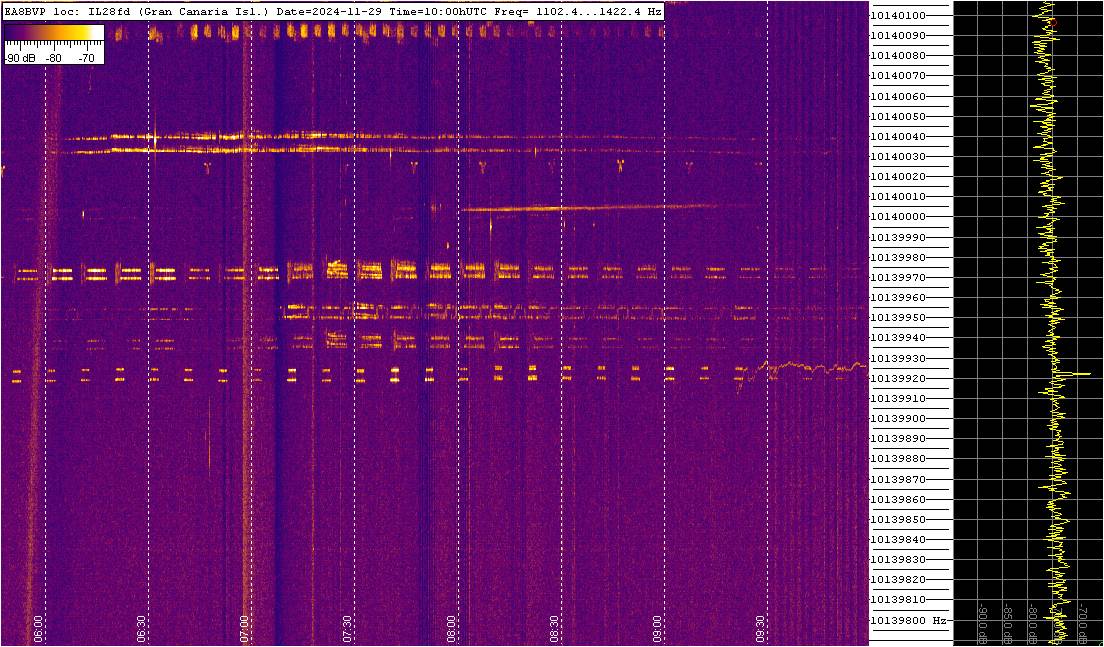Click the '-85.0 dB' spectrum axis label
Viewport: 1104px width, 647px height.
pyautogui.click(x=1008, y=622)
